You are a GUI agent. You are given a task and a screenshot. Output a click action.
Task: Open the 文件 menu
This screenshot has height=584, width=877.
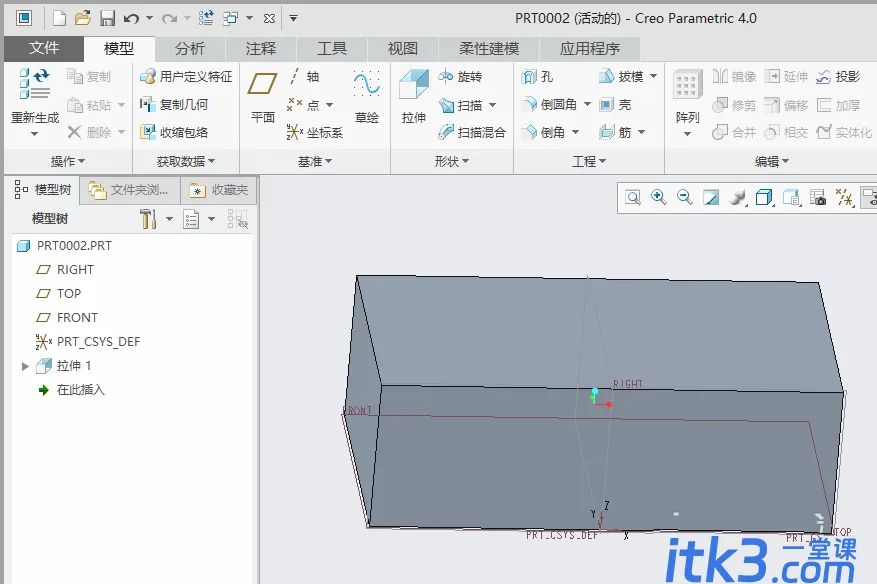tap(44, 49)
